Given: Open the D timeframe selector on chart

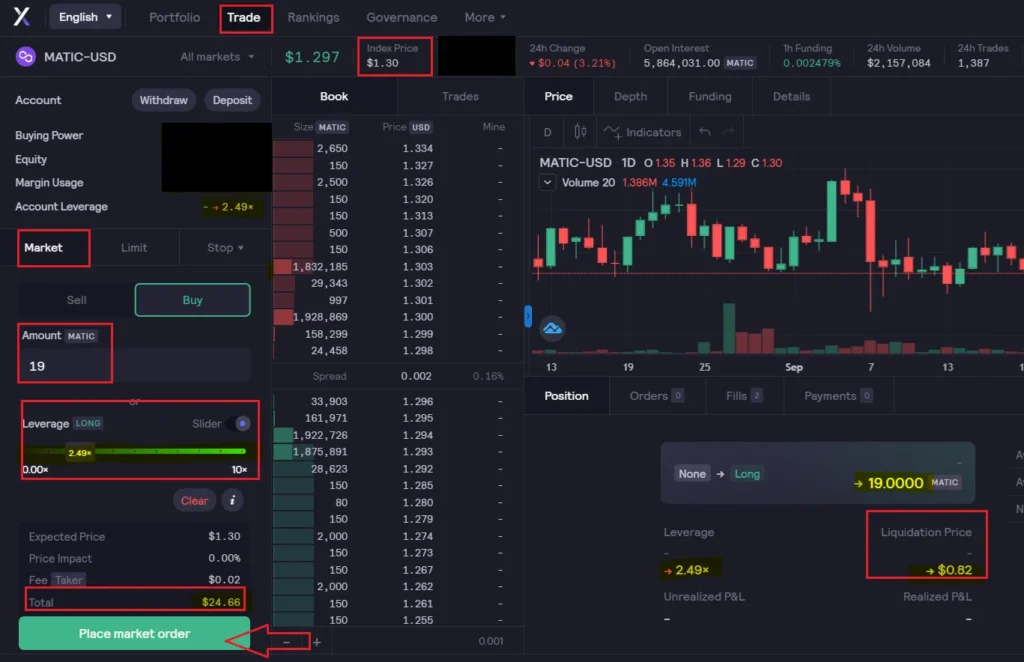Looking at the screenshot, I should click(x=547, y=131).
